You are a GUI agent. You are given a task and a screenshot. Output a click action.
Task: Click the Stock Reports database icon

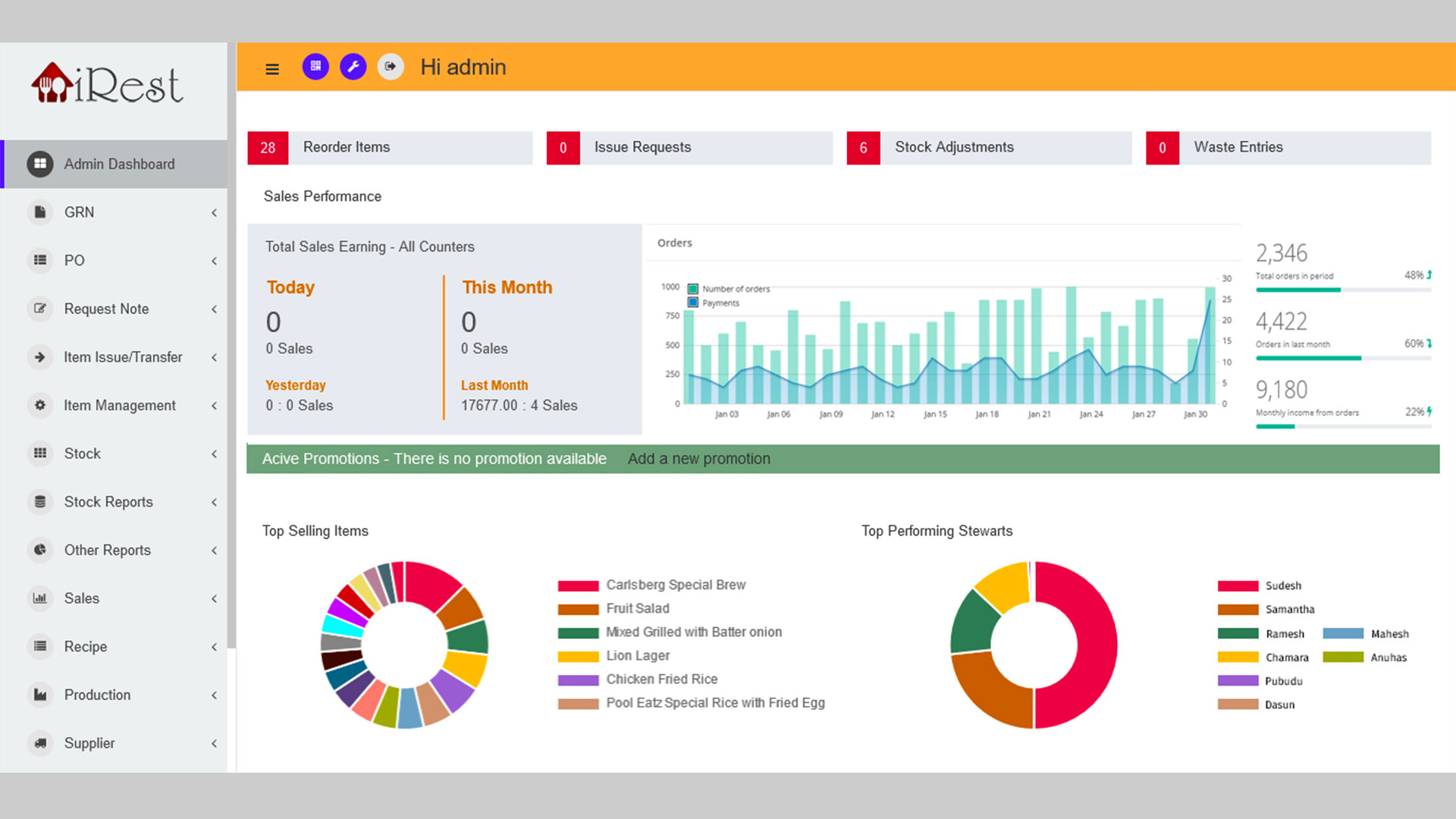click(x=40, y=502)
